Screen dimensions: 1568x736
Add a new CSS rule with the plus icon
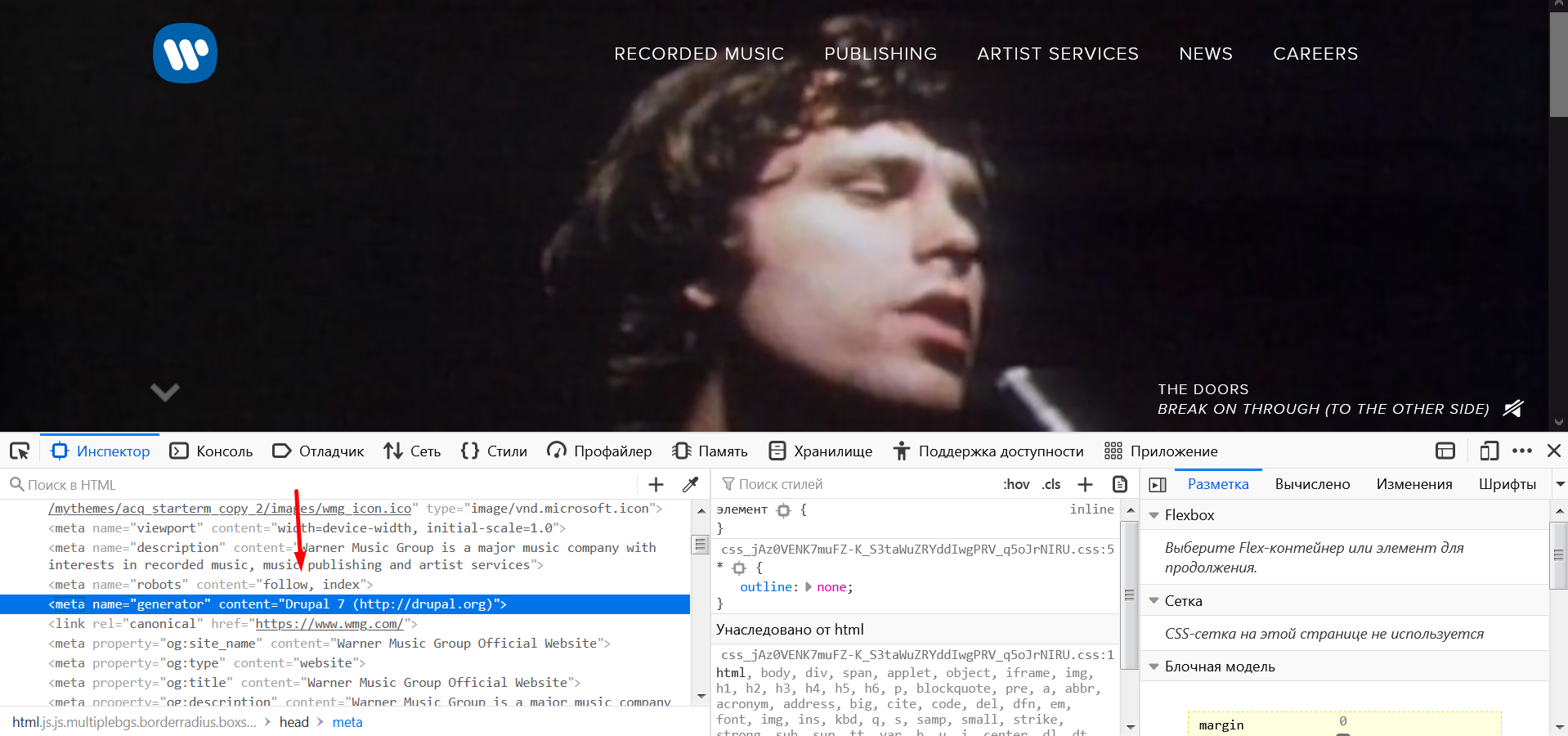[x=1084, y=484]
